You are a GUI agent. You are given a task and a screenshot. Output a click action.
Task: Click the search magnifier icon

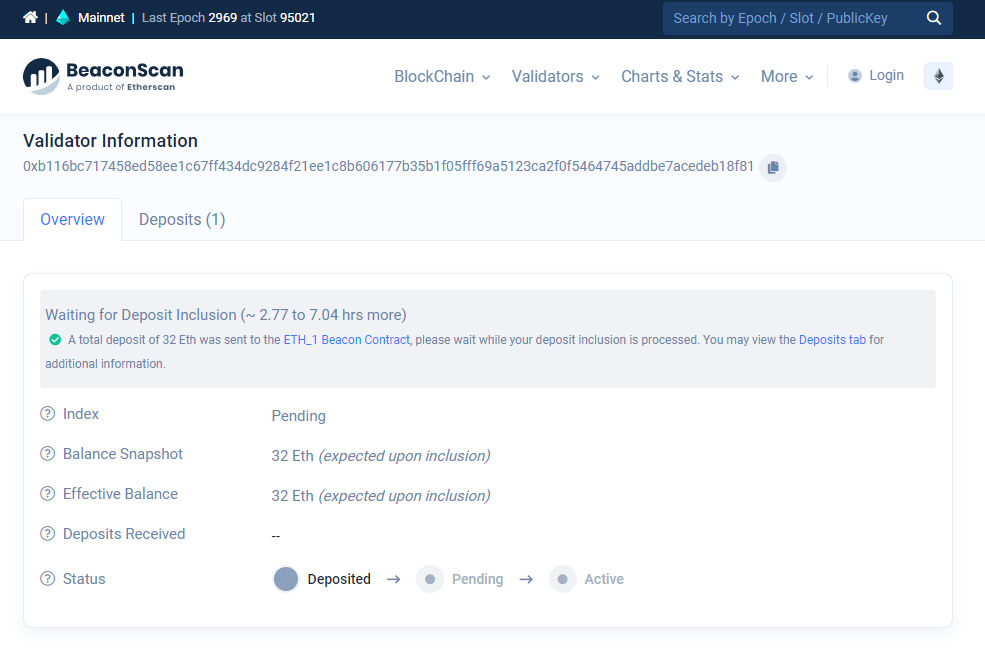click(x=934, y=18)
